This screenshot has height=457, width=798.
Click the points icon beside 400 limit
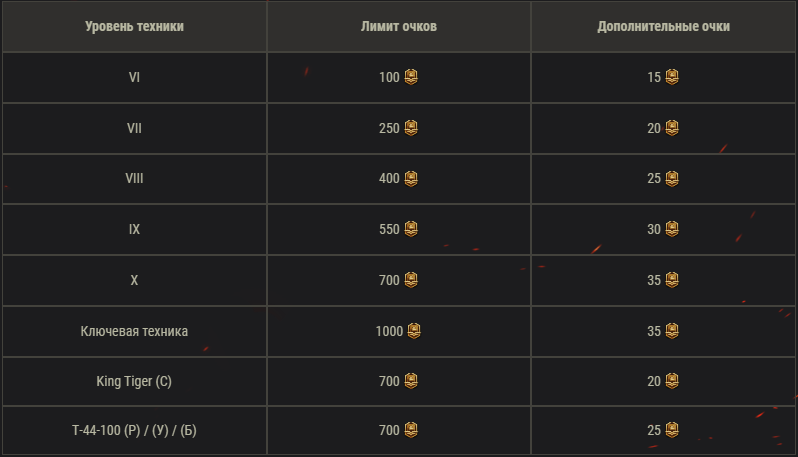[411, 179]
